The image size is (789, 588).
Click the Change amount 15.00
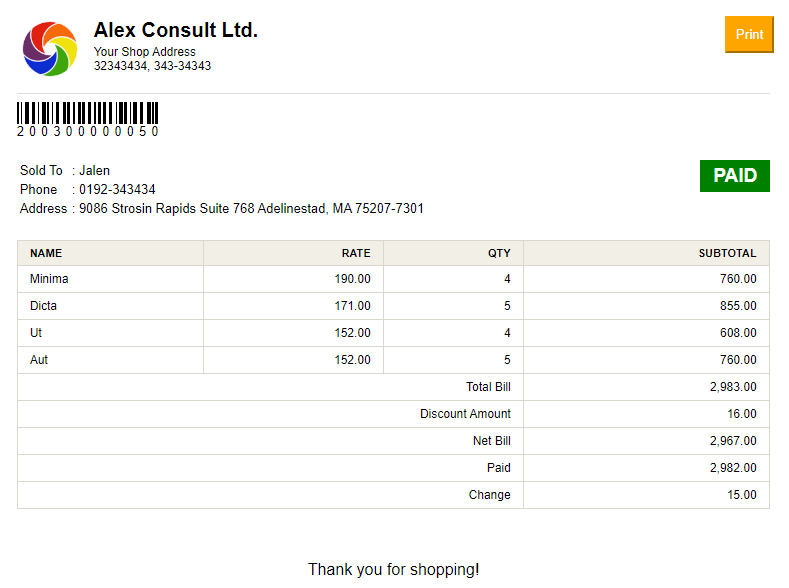pyautogui.click(x=741, y=495)
